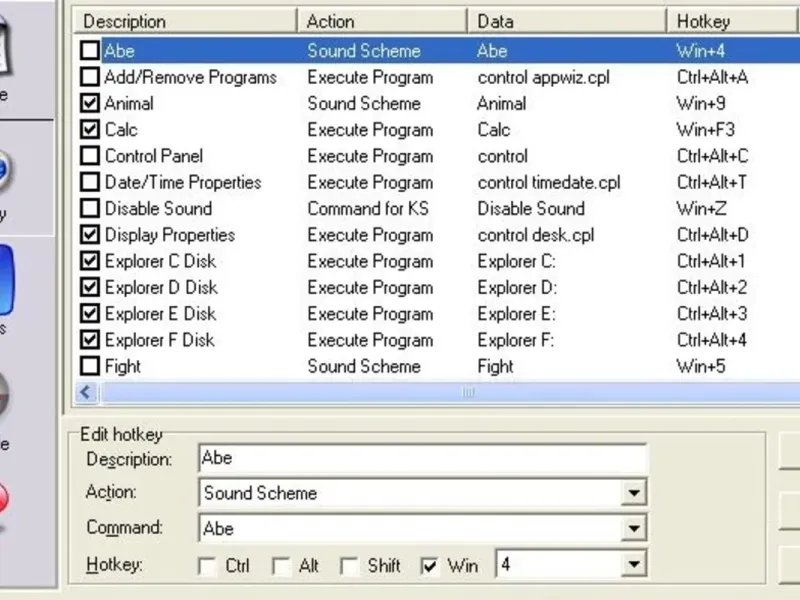Open the hotkey key dropdown showing 4
800x600 pixels.
(x=634, y=566)
